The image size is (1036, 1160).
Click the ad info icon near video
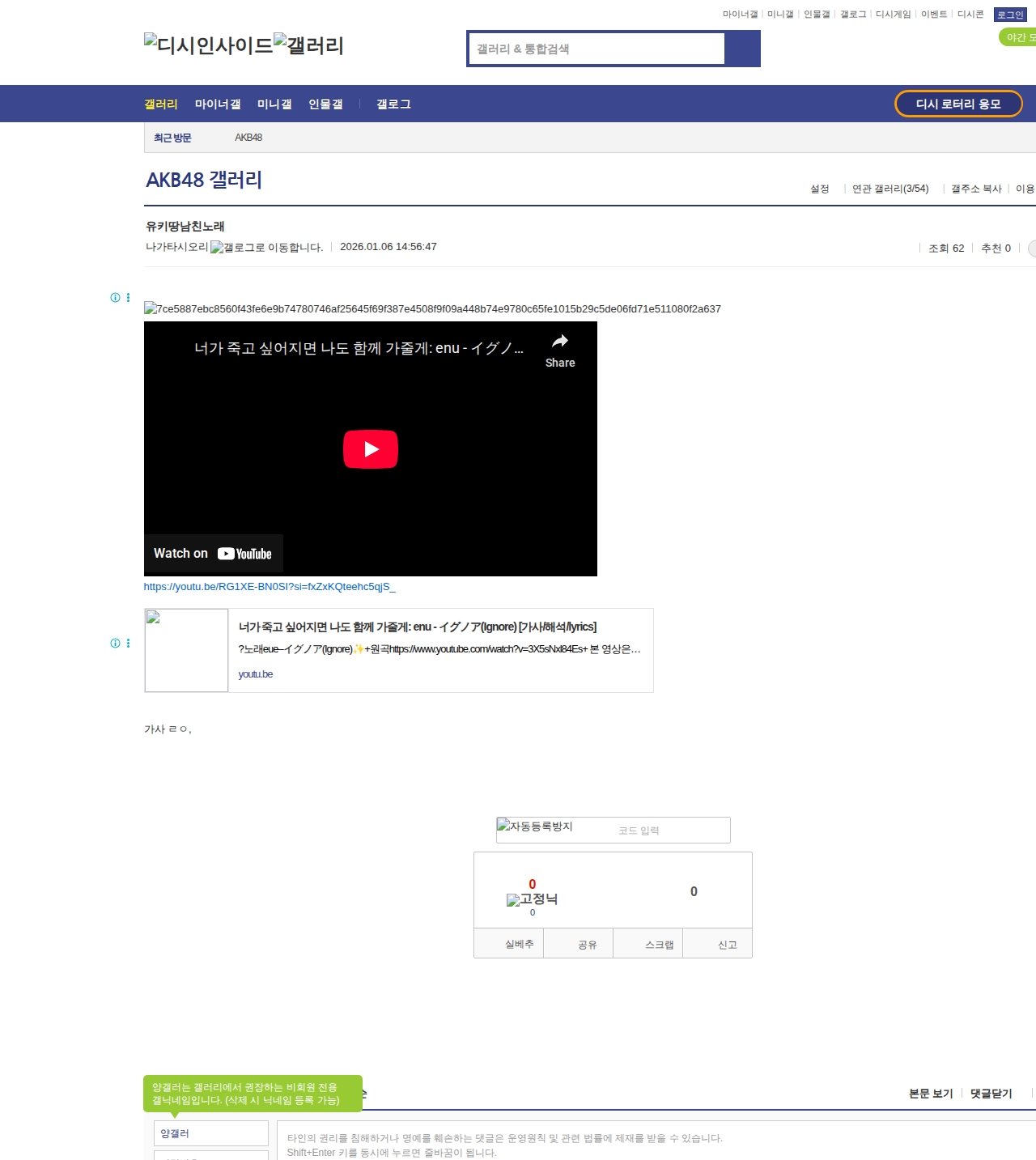click(x=115, y=298)
